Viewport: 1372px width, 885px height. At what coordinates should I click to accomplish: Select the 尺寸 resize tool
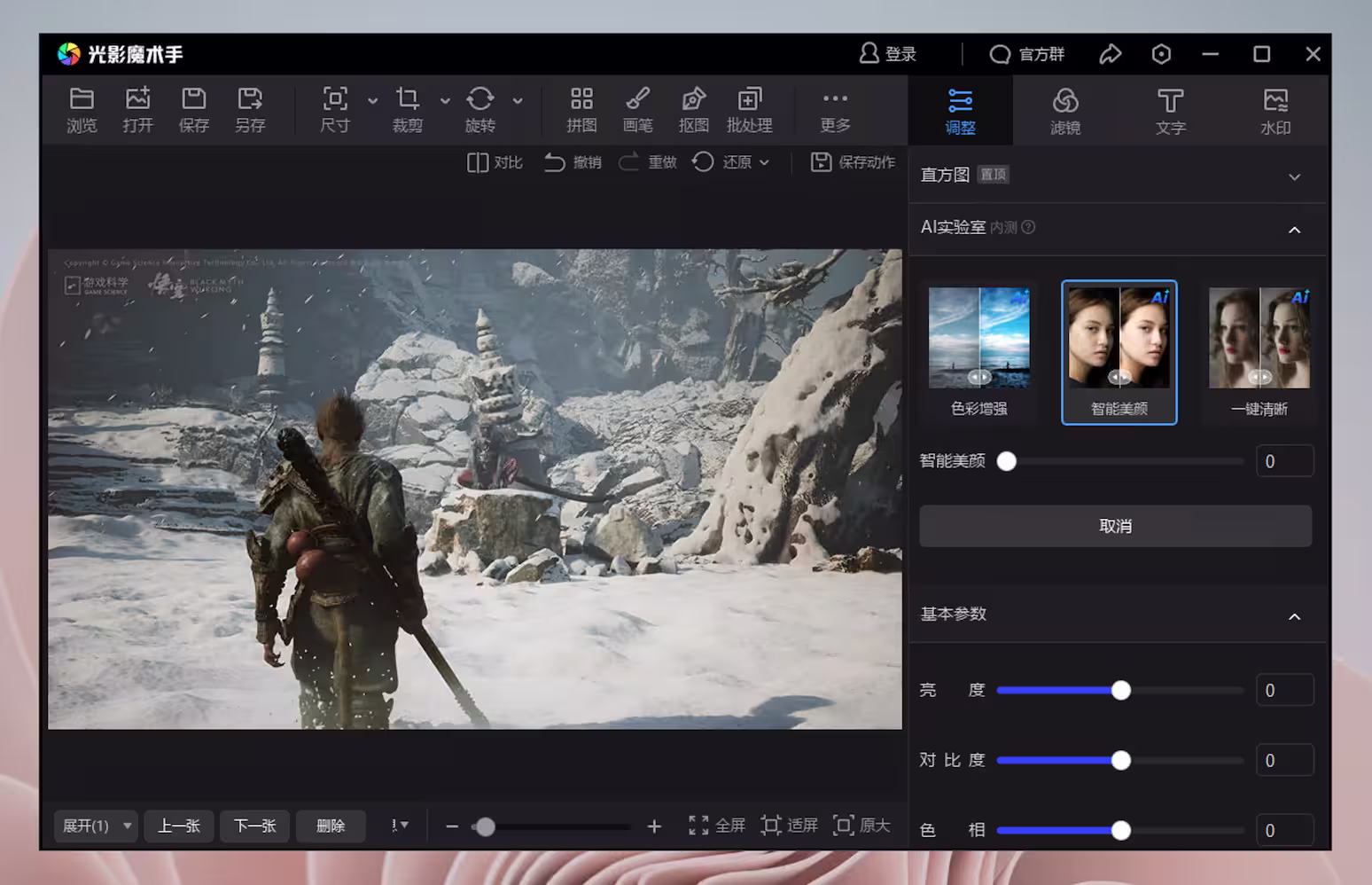click(335, 110)
